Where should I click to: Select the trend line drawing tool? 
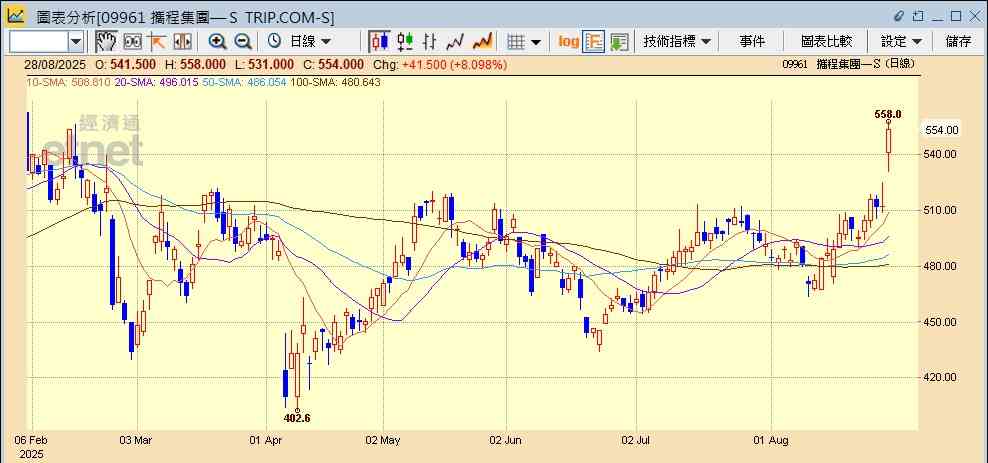pyautogui.click(x=157, y=42)
